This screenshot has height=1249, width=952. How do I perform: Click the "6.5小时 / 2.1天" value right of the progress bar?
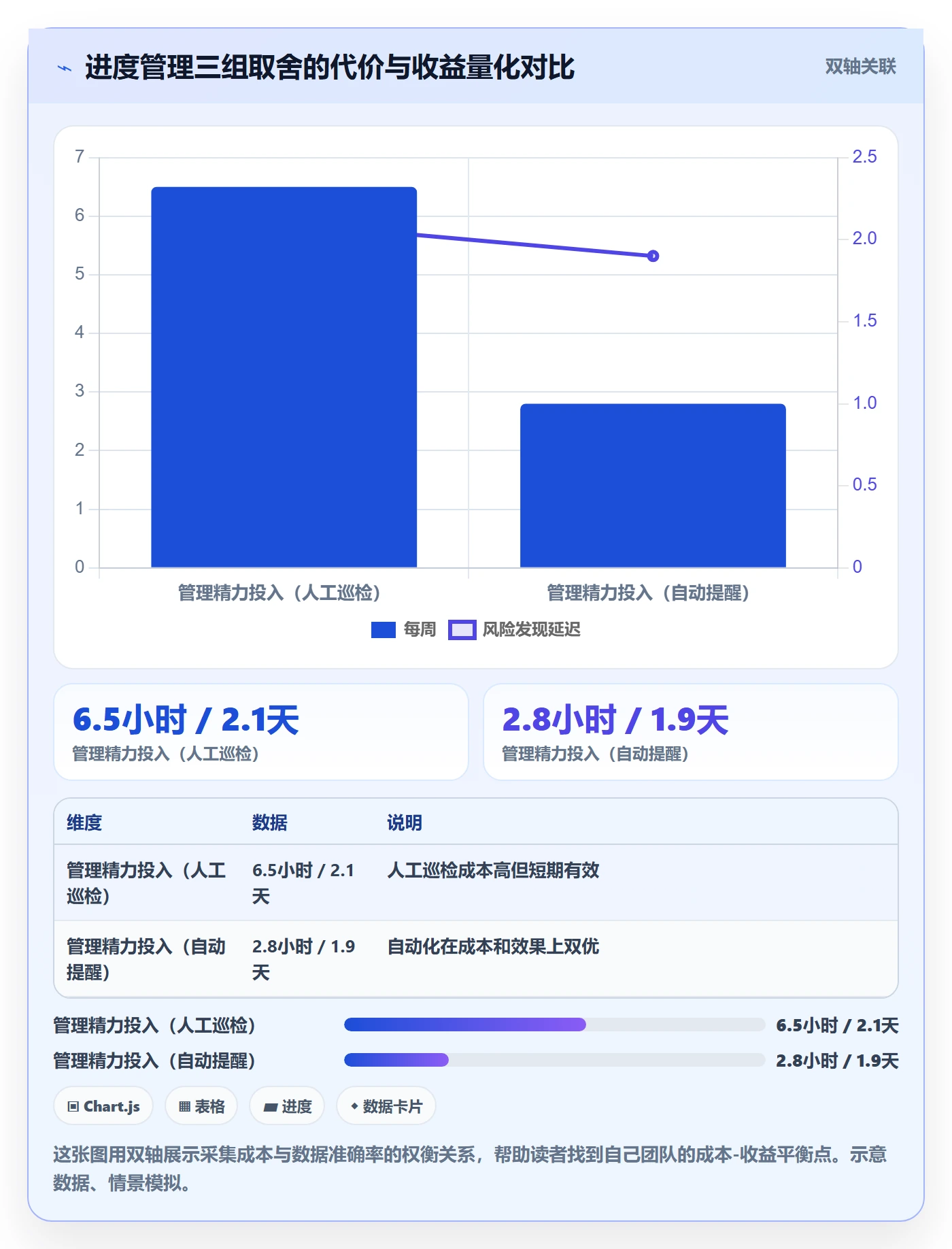(x=837, y=1025)
